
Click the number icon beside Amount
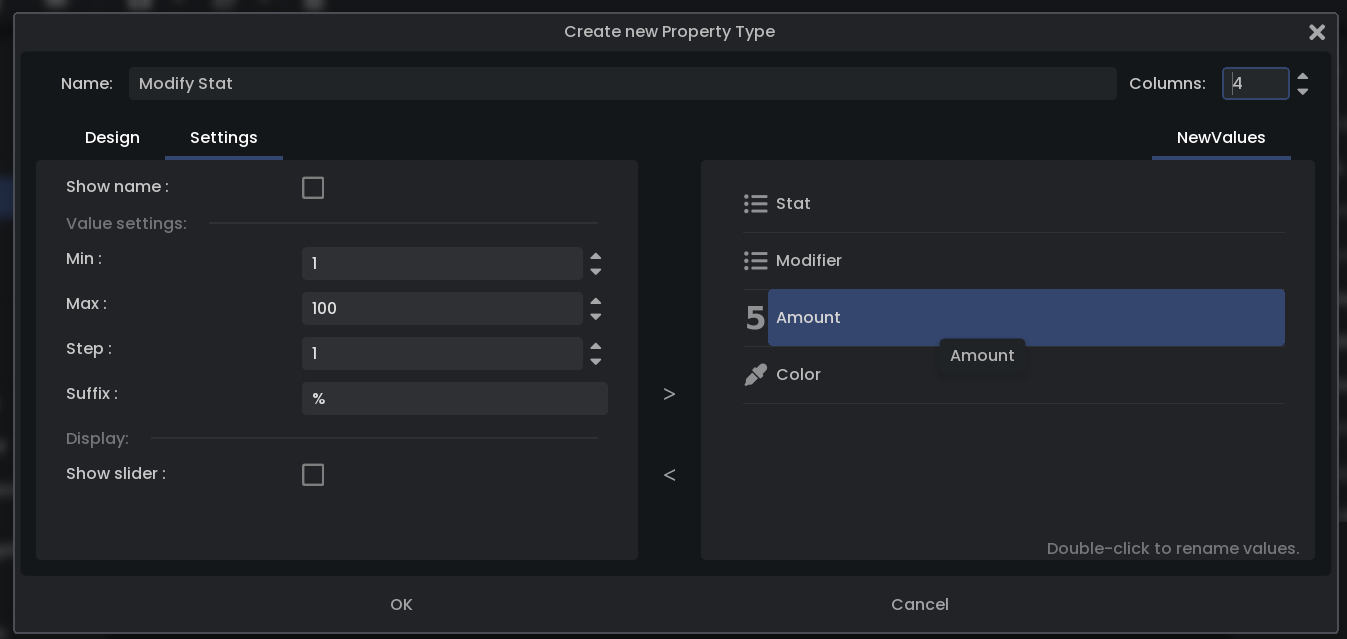click(x=755, y=318)
